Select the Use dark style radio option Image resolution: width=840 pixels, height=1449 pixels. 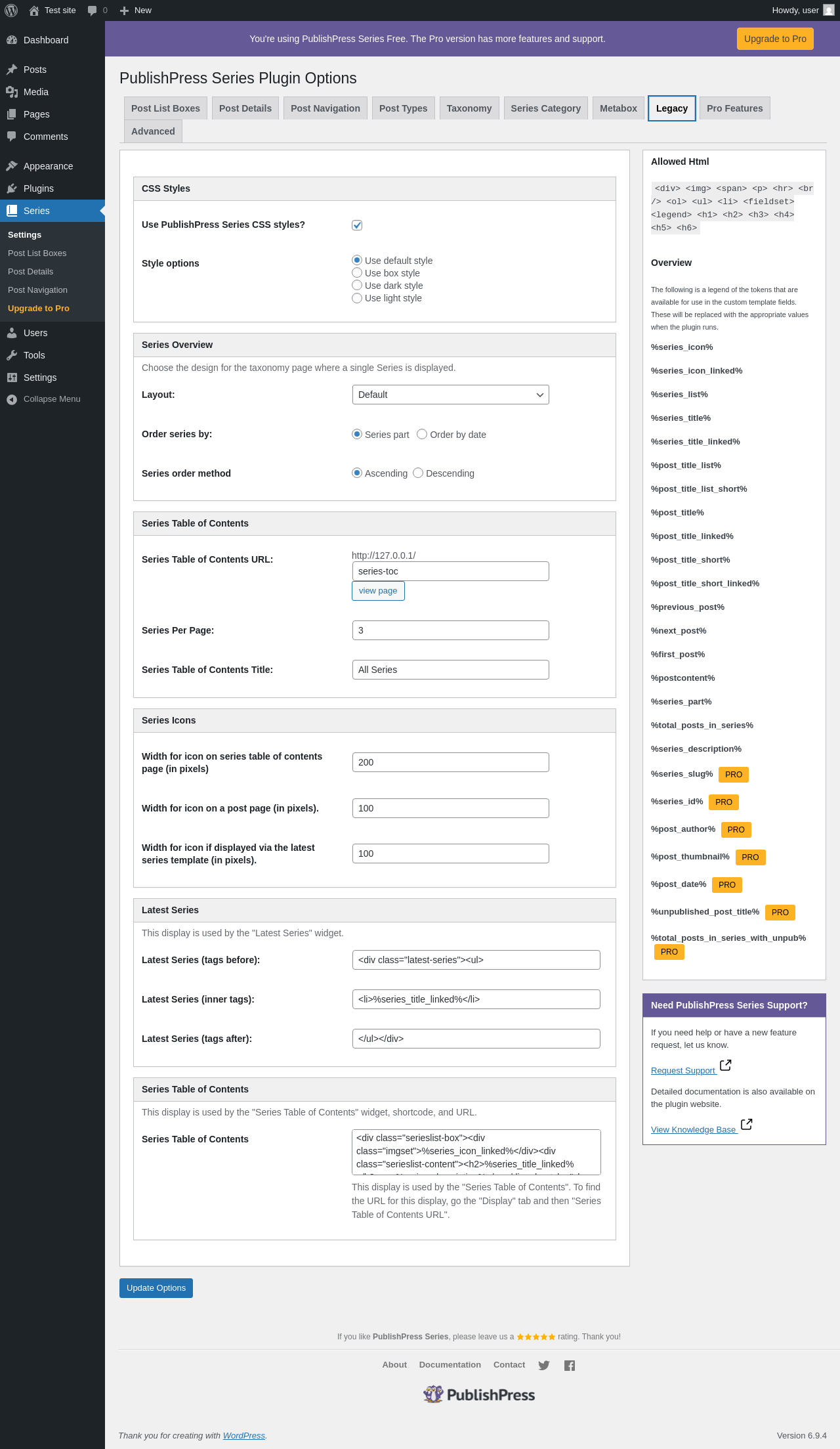(357, 286)
